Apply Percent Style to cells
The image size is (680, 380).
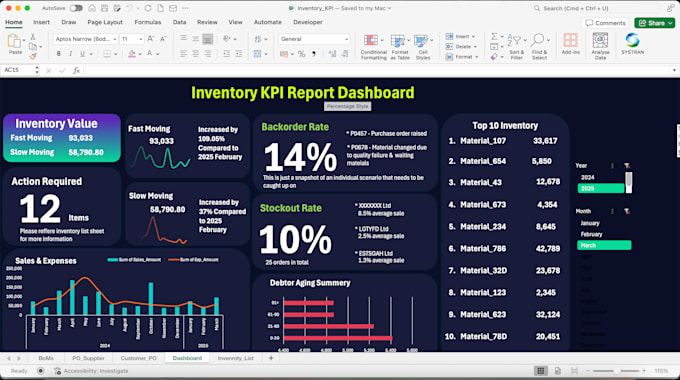coord(301,54)
